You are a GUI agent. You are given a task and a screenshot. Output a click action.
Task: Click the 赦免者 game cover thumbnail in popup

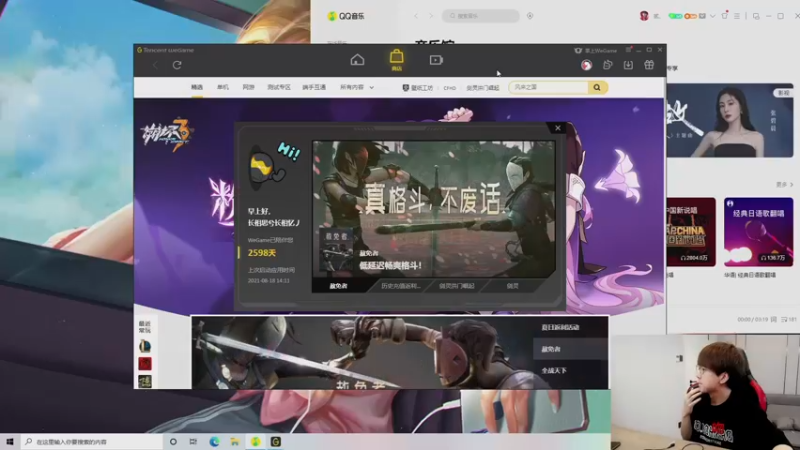tap(336, 251)
